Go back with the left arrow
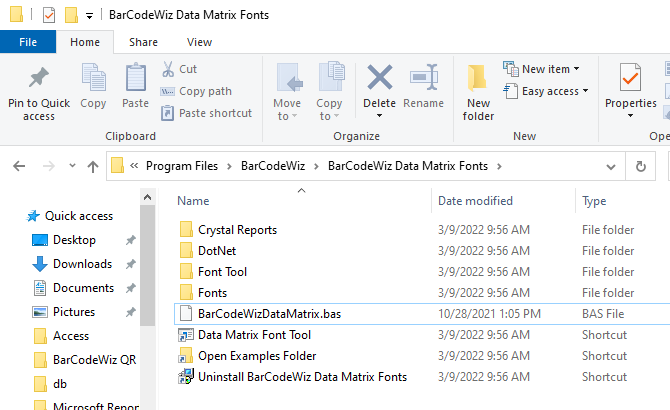Viewport: 670px width, 410px height. [x=19, y=166]
